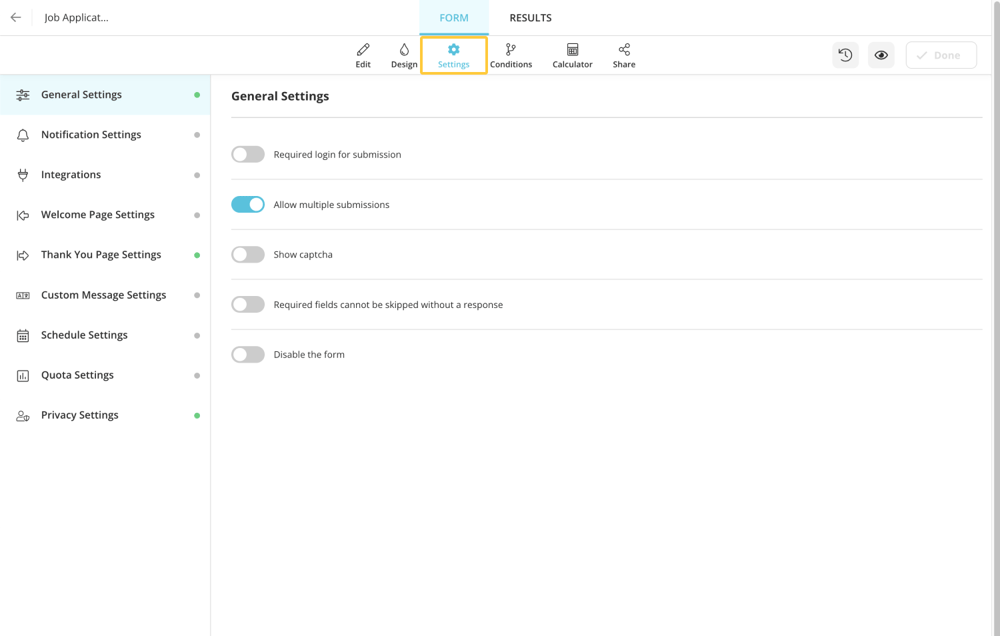1000x636 pixels.
Task: Open the Share tool
Action: (624, 55)
